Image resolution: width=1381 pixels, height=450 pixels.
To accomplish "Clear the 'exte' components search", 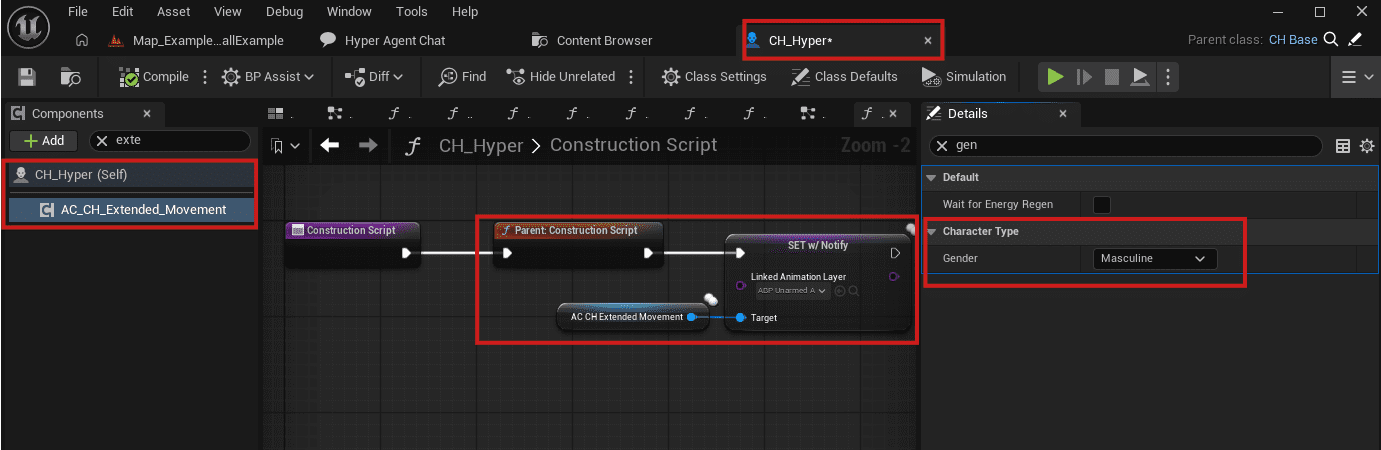I will click(102, 141).
